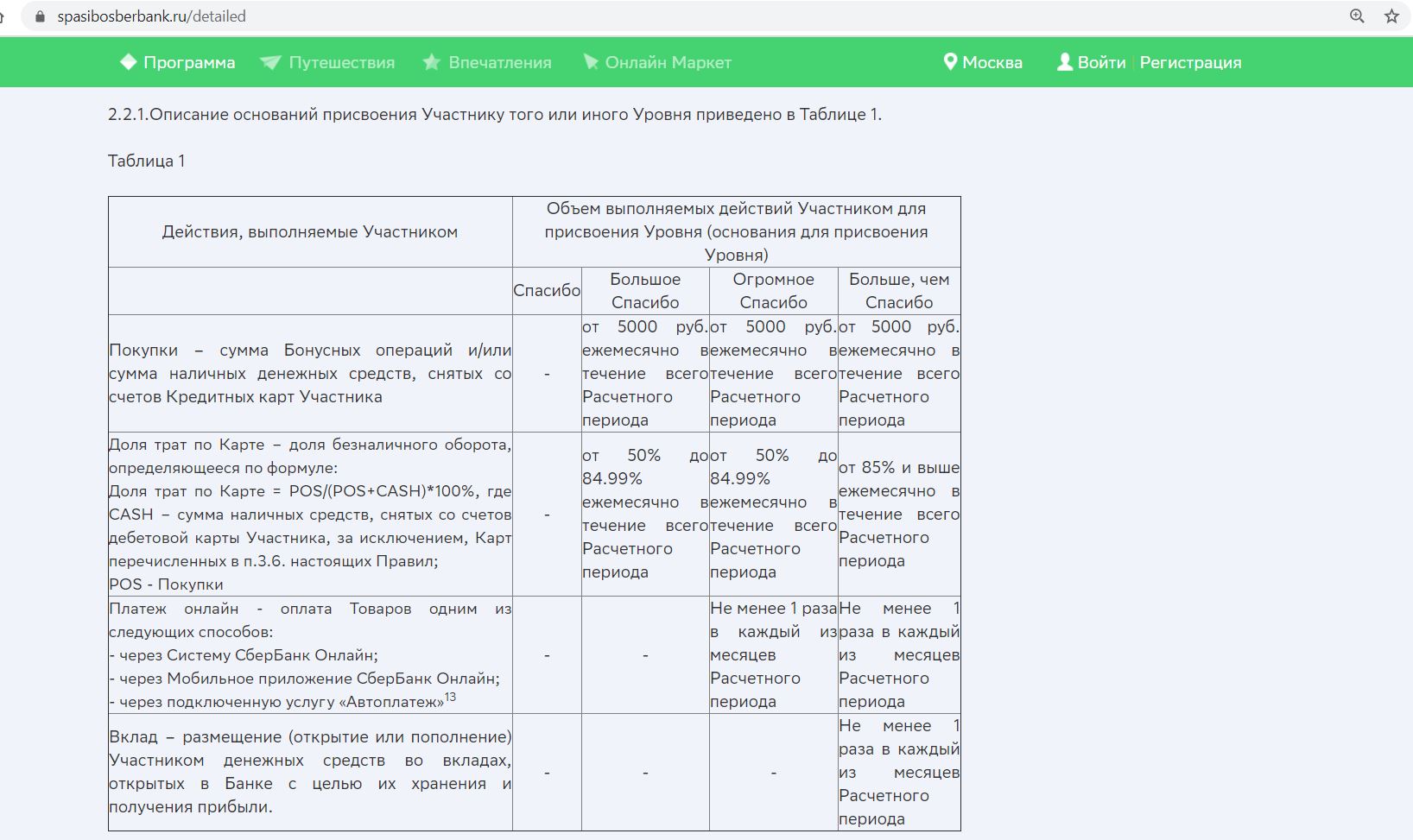This screenshot has width=1413, height=840.
Task: Click the "Больше, чем Спасибо" column header
Action: 898,291
